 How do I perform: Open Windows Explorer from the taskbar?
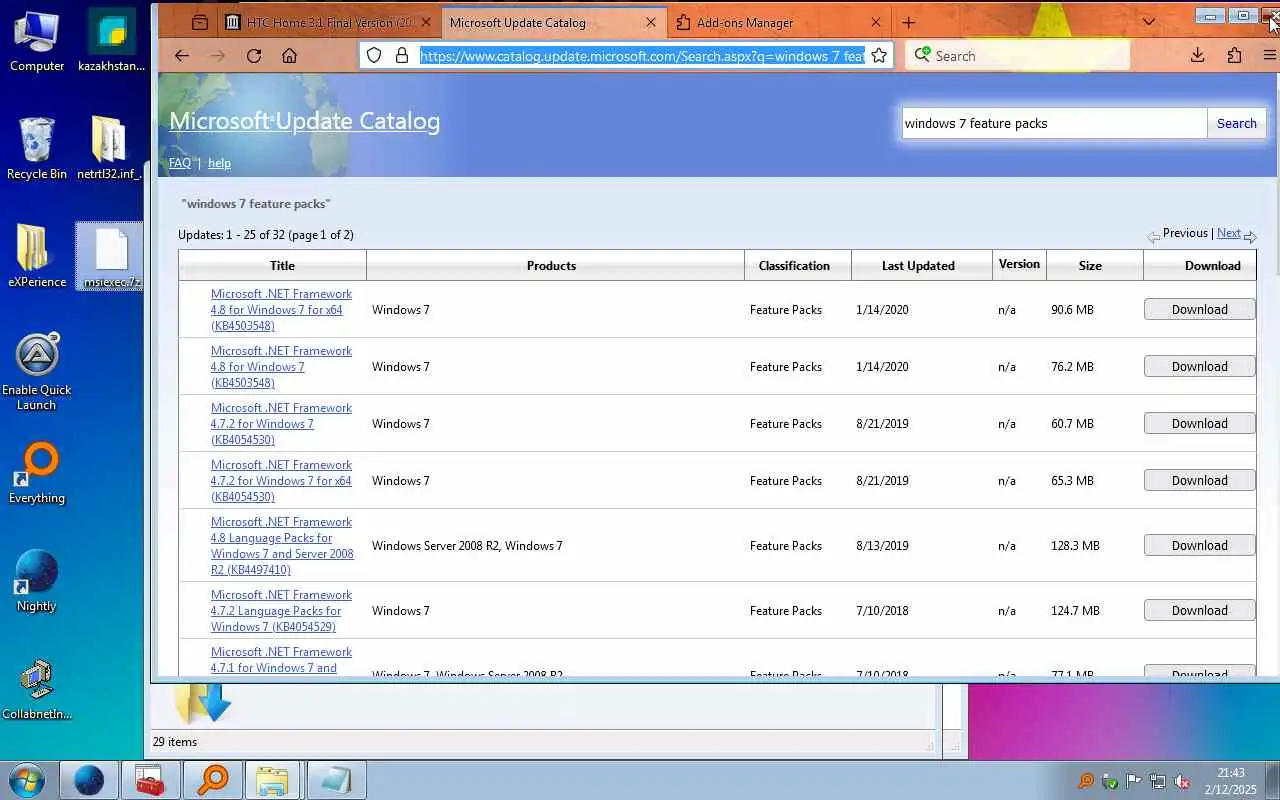(x=273, y=780)
